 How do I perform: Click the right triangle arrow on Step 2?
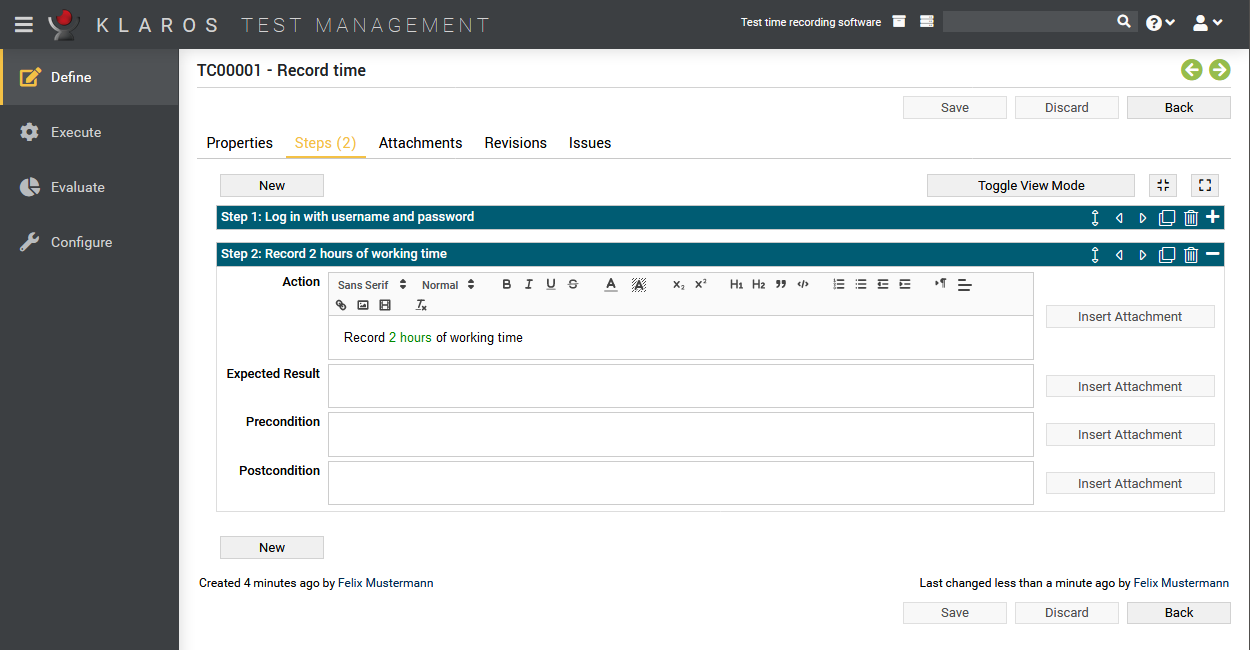(x=1143, y=254)
